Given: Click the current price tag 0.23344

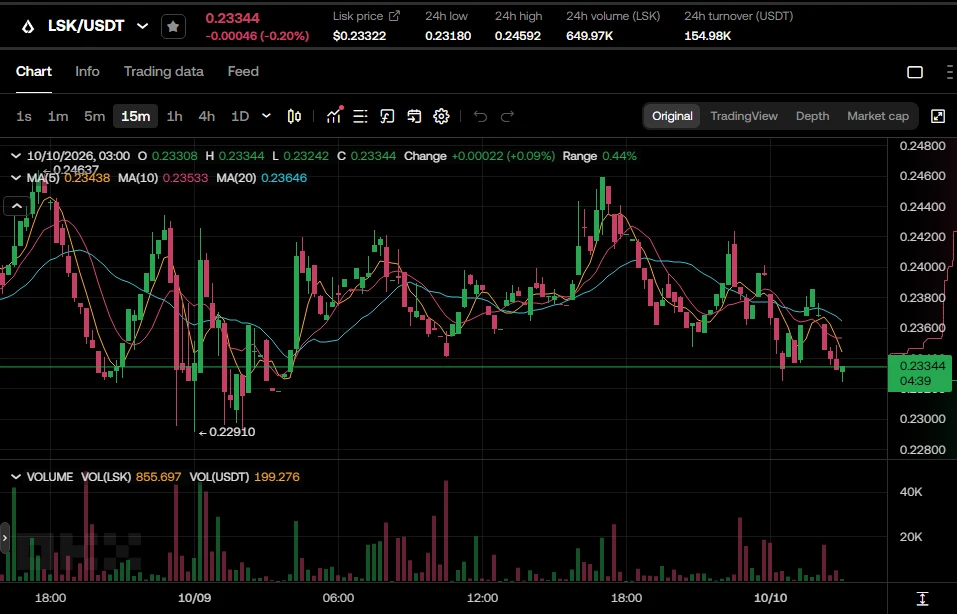Looking at the screenshot, I should click(x=919, y=373).
